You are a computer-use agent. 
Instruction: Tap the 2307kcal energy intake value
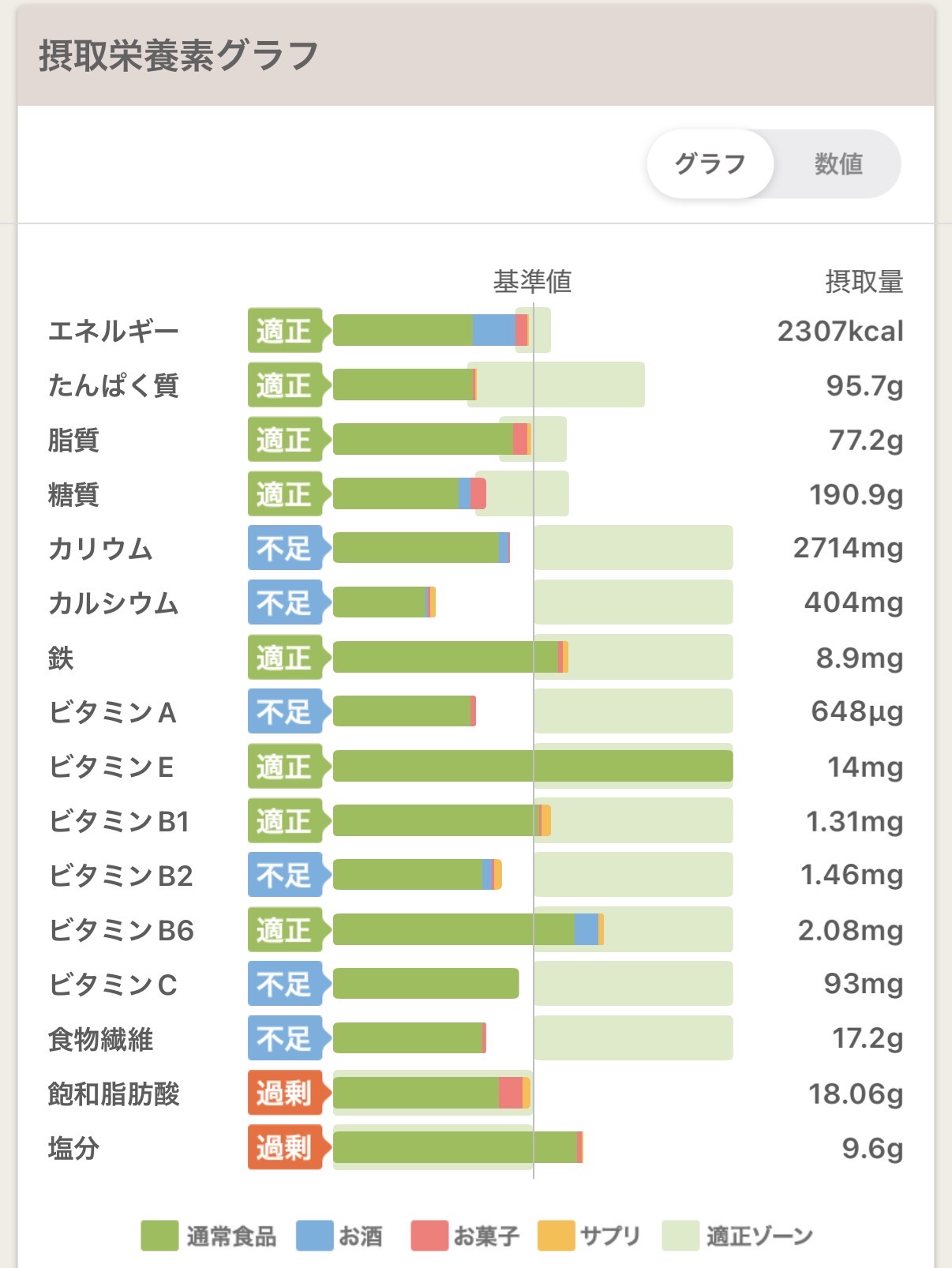click(x=840, y=331)
